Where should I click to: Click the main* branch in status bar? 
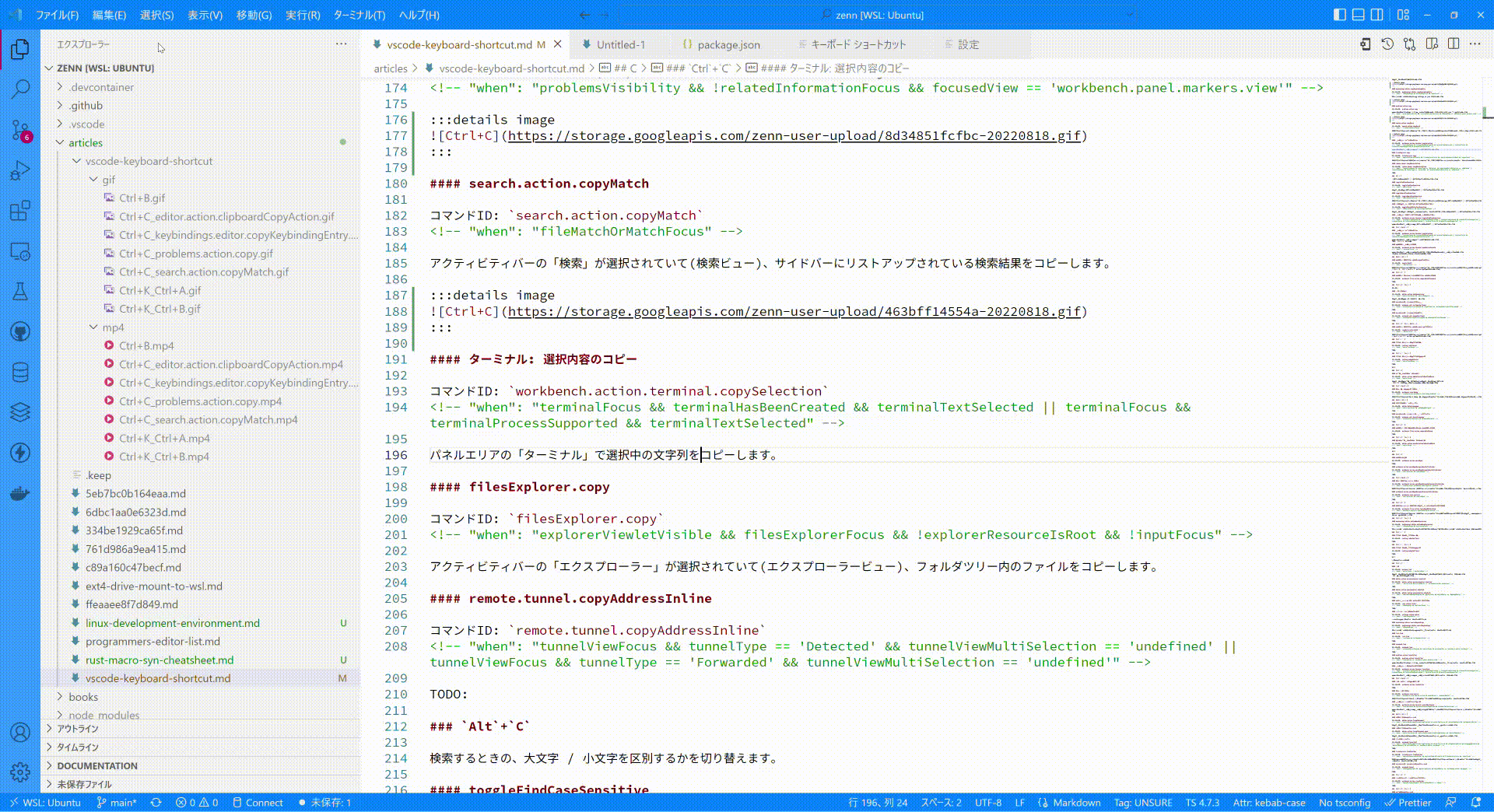(117, 803)
